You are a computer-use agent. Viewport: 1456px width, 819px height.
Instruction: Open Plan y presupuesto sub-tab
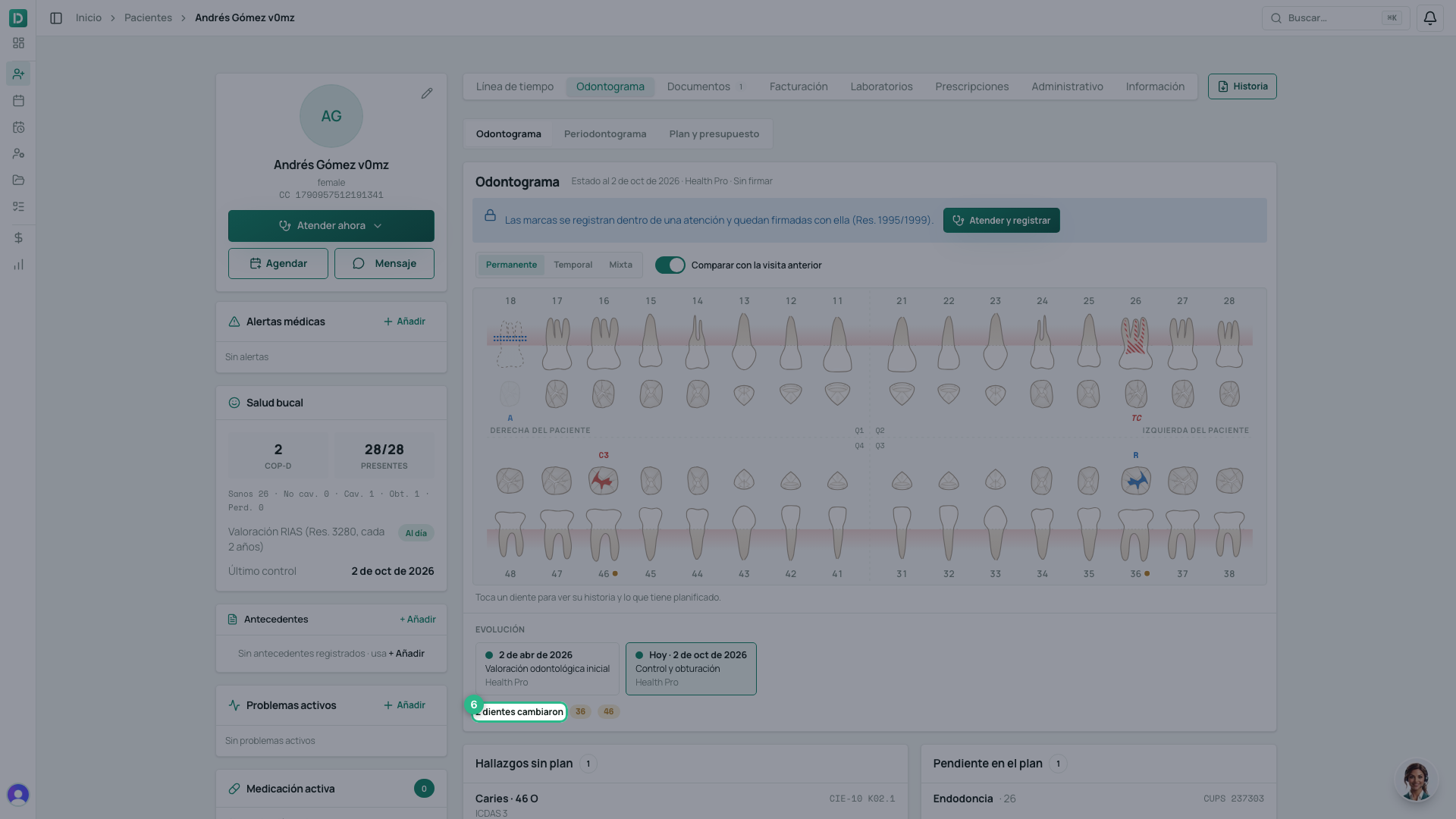point(714,134)
